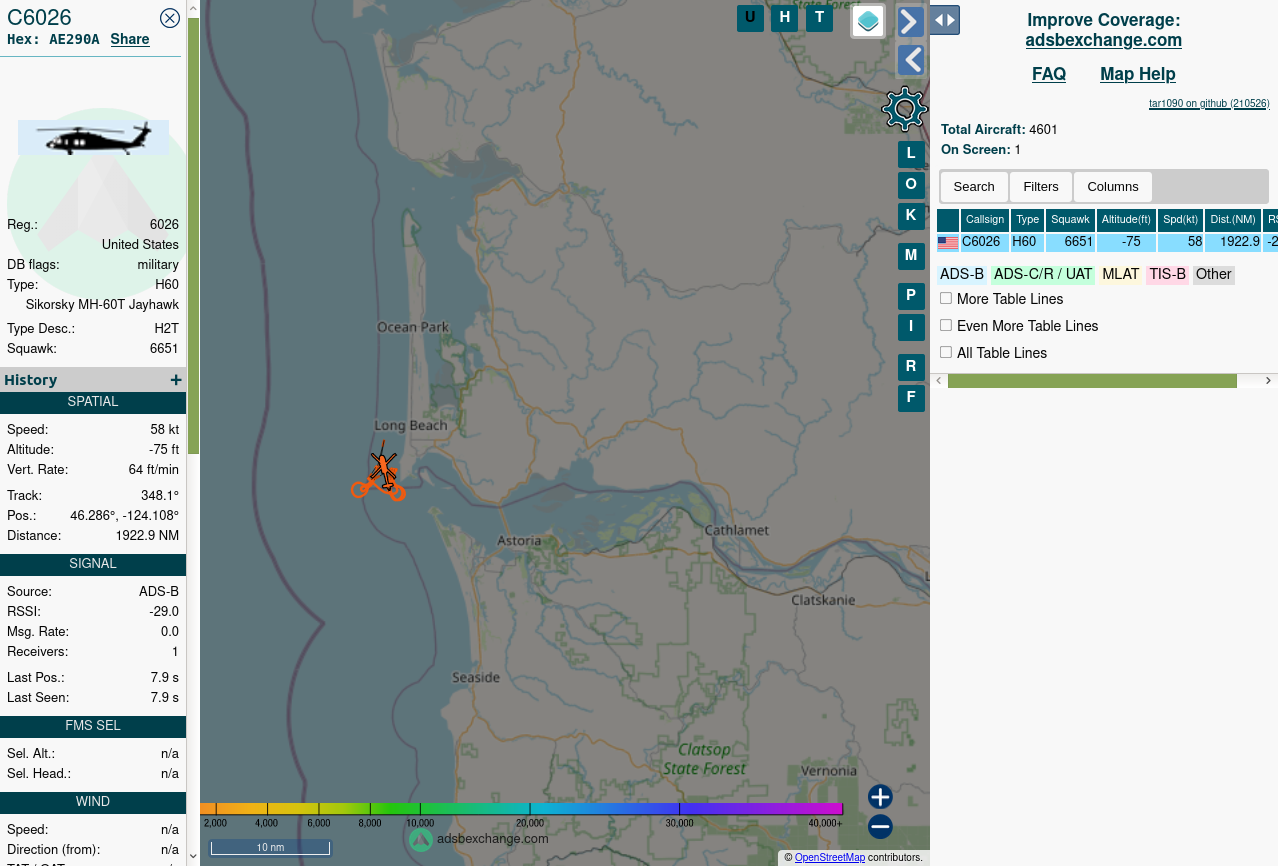Toggle the ADS-B source legend filter

coord(962,275)
